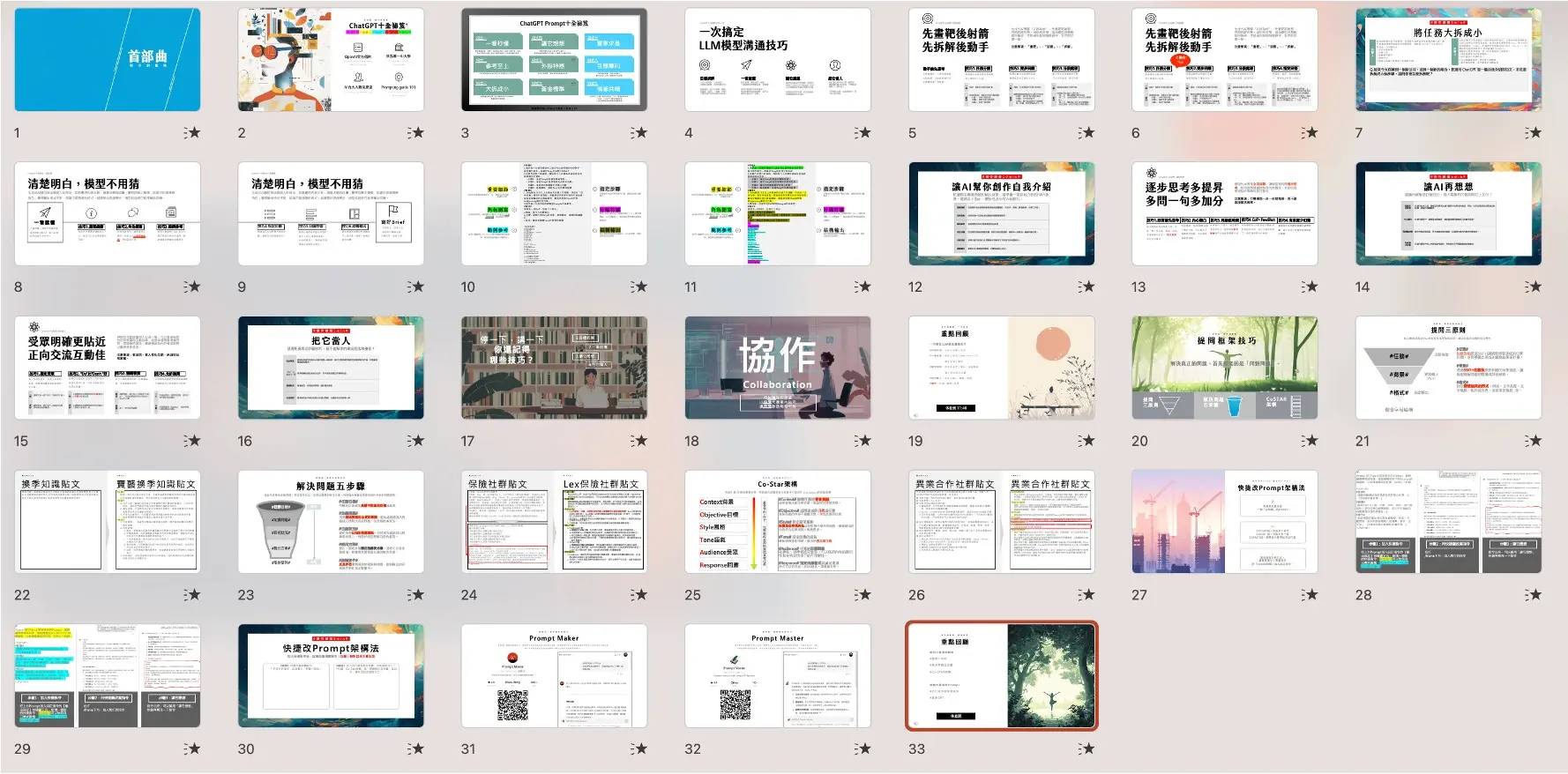
Task: Click the transition star icon under slide 2
Action: (416, 132)
